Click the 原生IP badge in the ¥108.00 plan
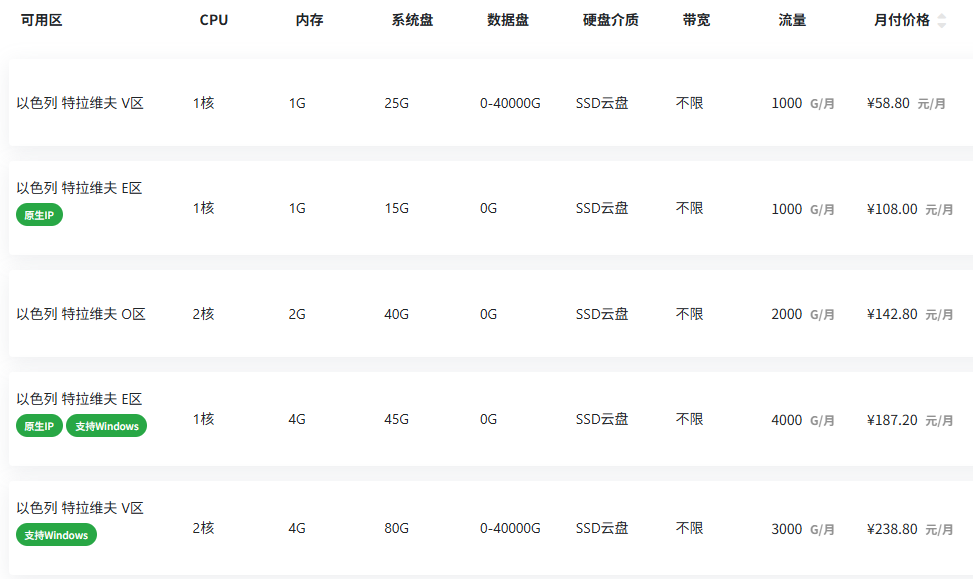Screen dimensions: 973x579 [39, 215]
